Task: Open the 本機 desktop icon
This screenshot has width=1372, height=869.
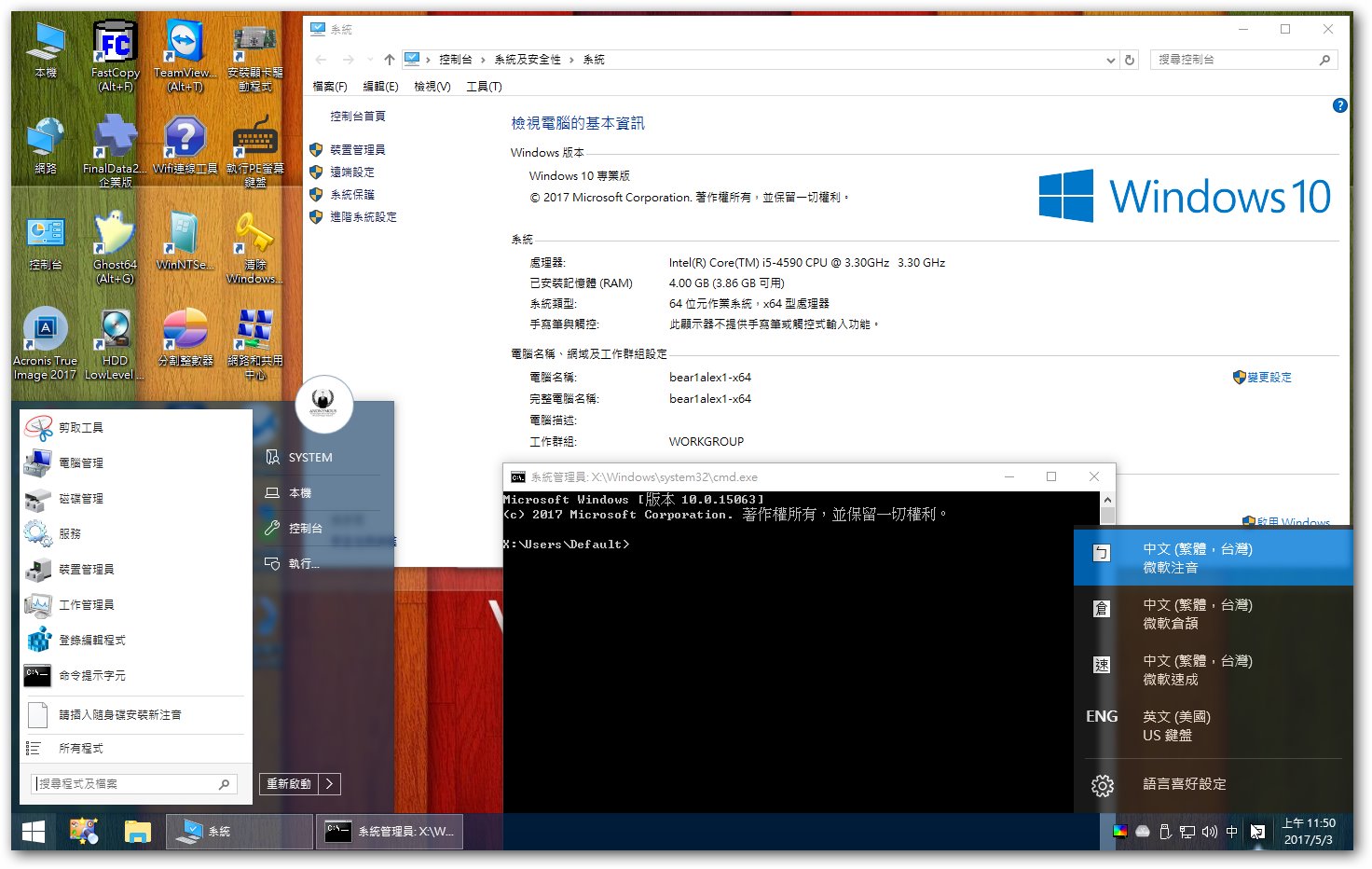Action: (x=46, y=49)
